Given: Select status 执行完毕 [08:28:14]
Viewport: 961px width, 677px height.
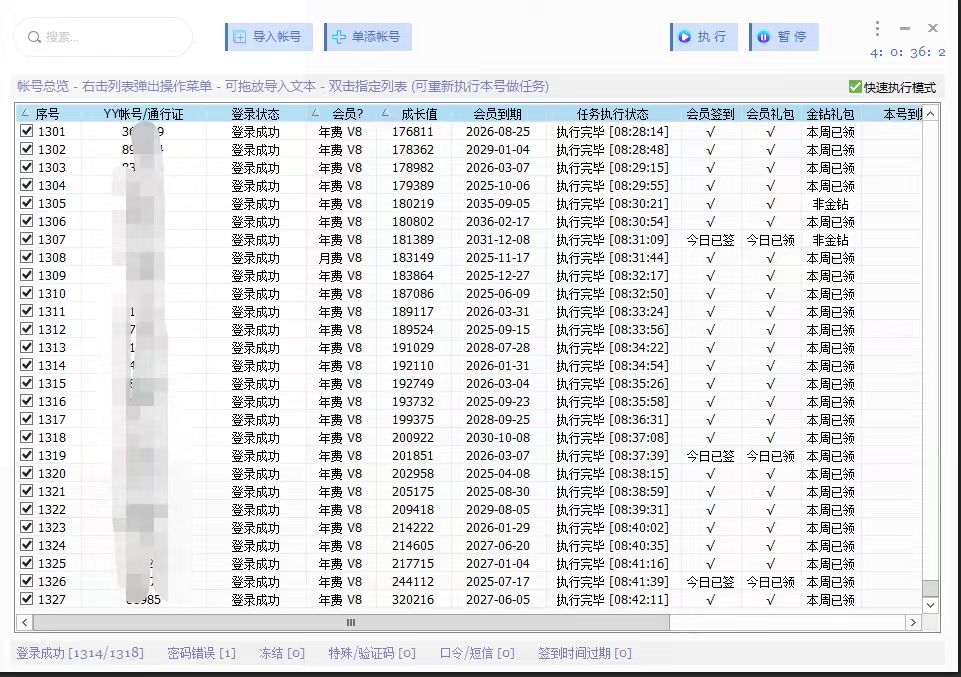Looking at the screenshot, I should click(613, 131).
